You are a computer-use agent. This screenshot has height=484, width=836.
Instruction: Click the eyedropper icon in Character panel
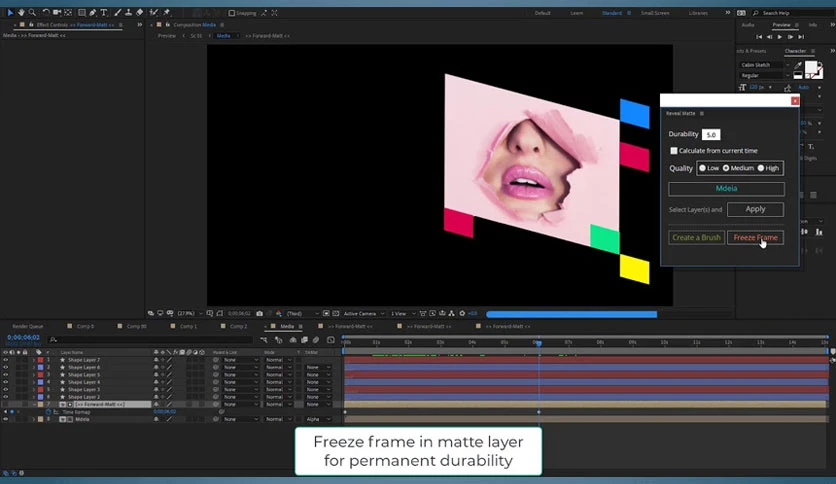point(798,65)
